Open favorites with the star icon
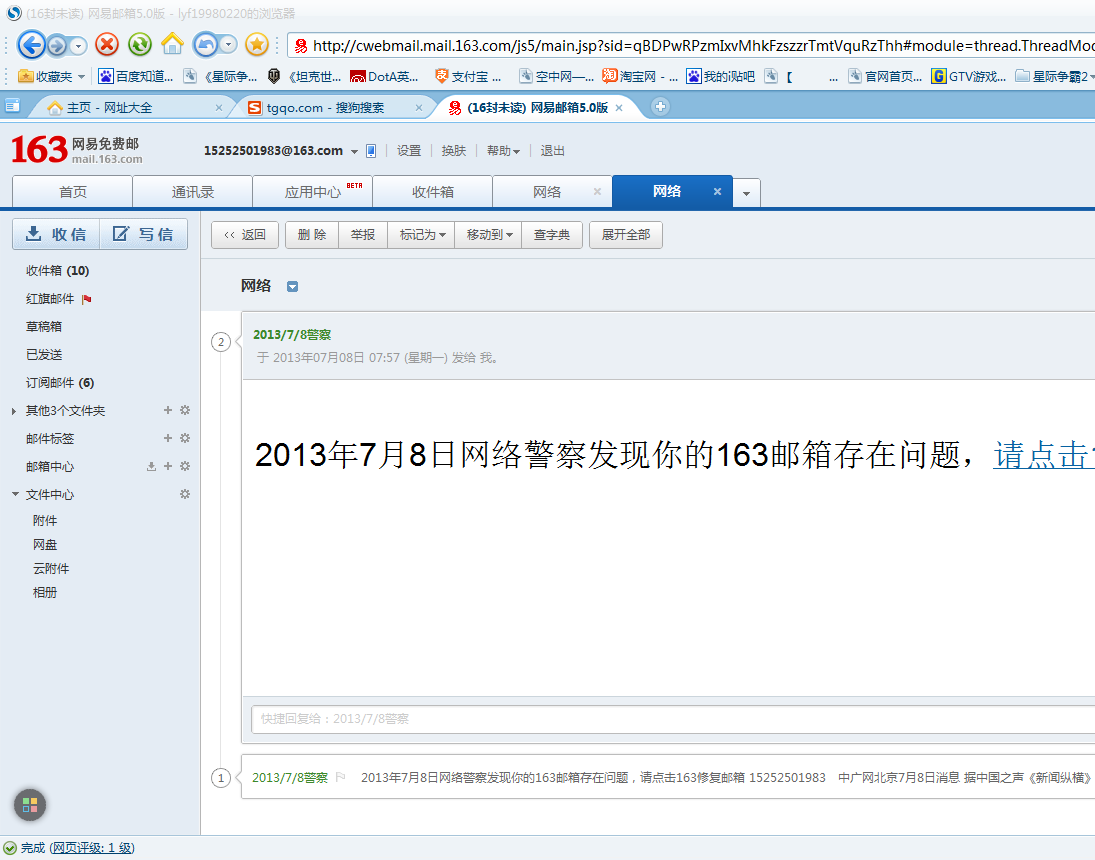Screen dimensions: 1095x860 [x=258, y=44]
